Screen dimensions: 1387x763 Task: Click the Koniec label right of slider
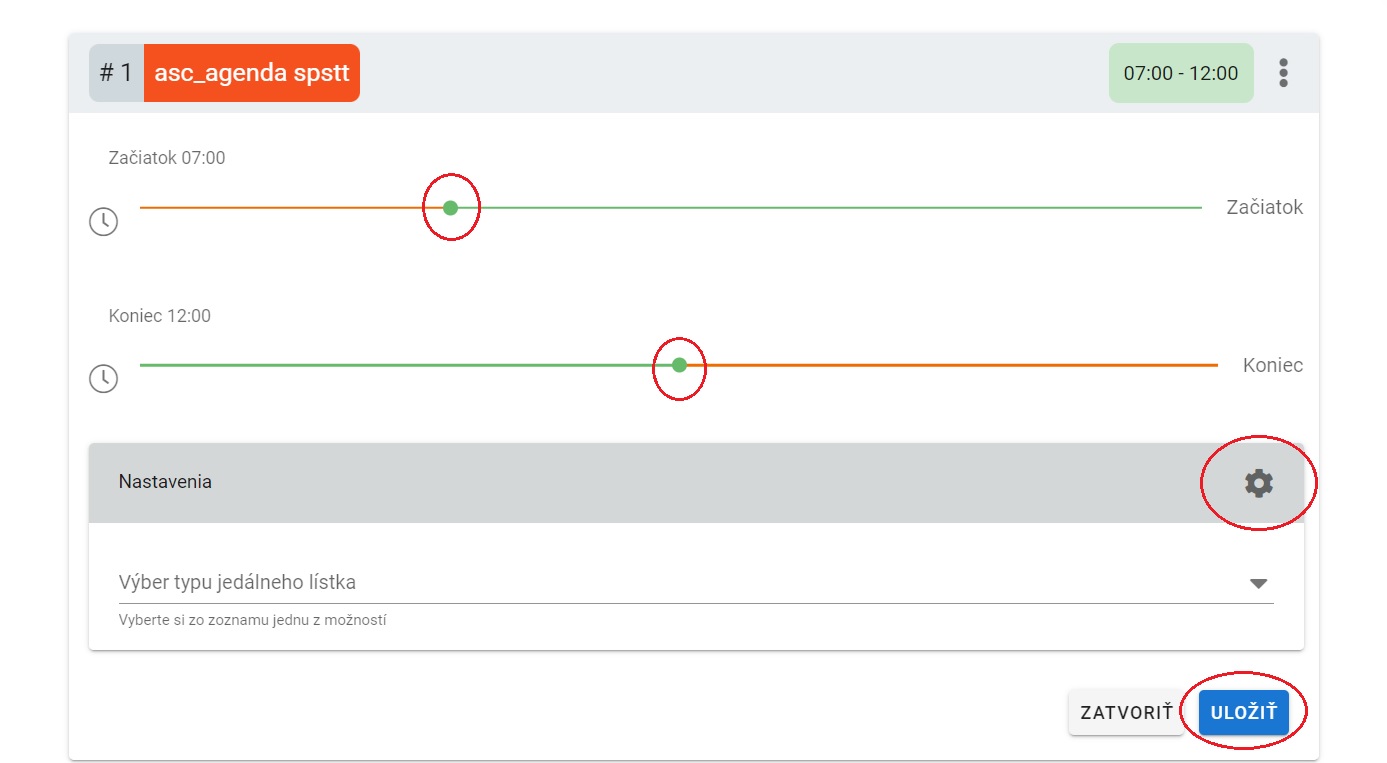point(1272,365)
